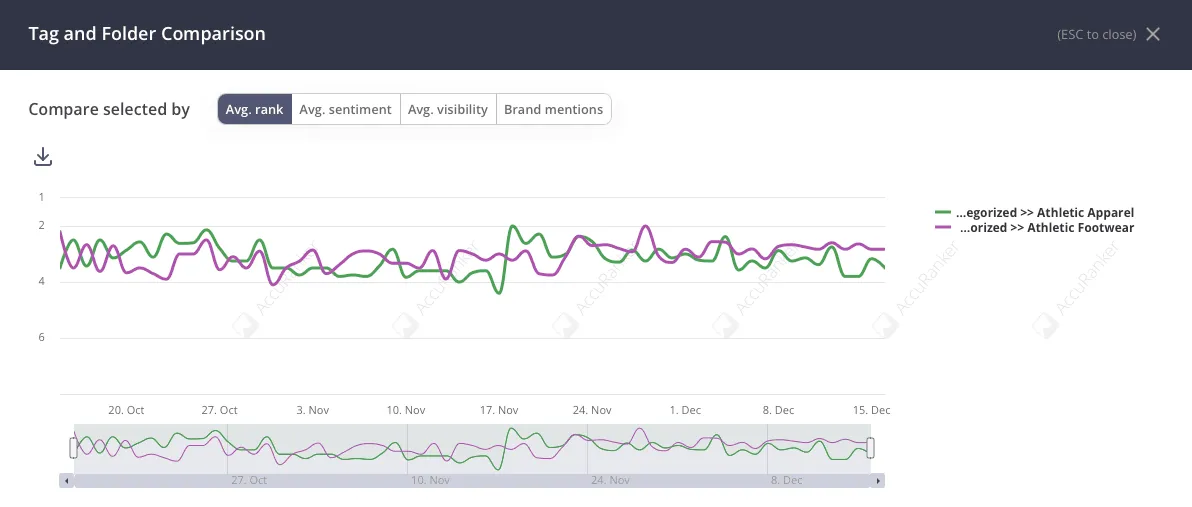This screenshot has width=1192, height=507.
Task: Open the Avg. visibility tab
Action: pos(448,109)
